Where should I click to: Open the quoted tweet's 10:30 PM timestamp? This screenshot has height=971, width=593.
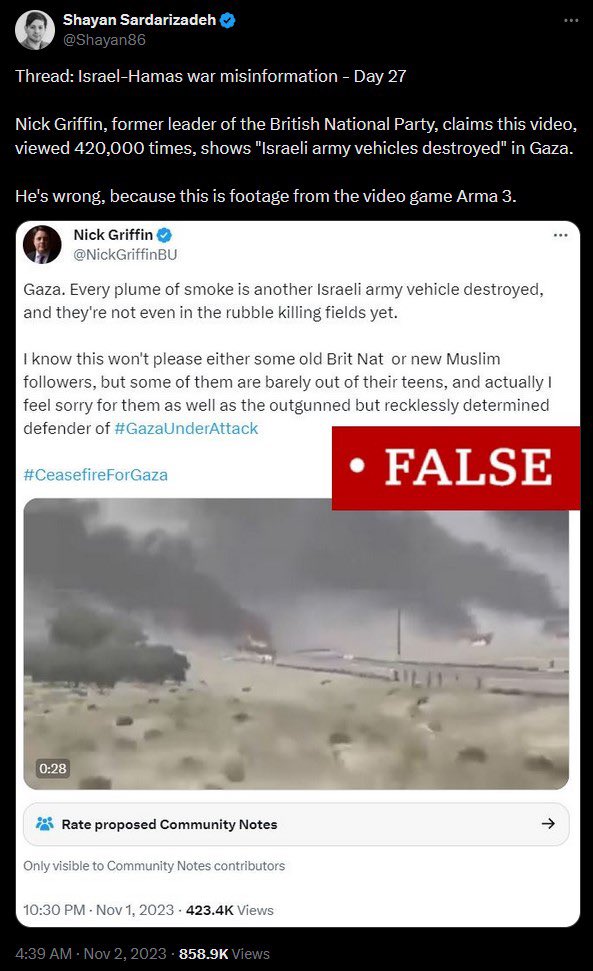tap(98, 910)
